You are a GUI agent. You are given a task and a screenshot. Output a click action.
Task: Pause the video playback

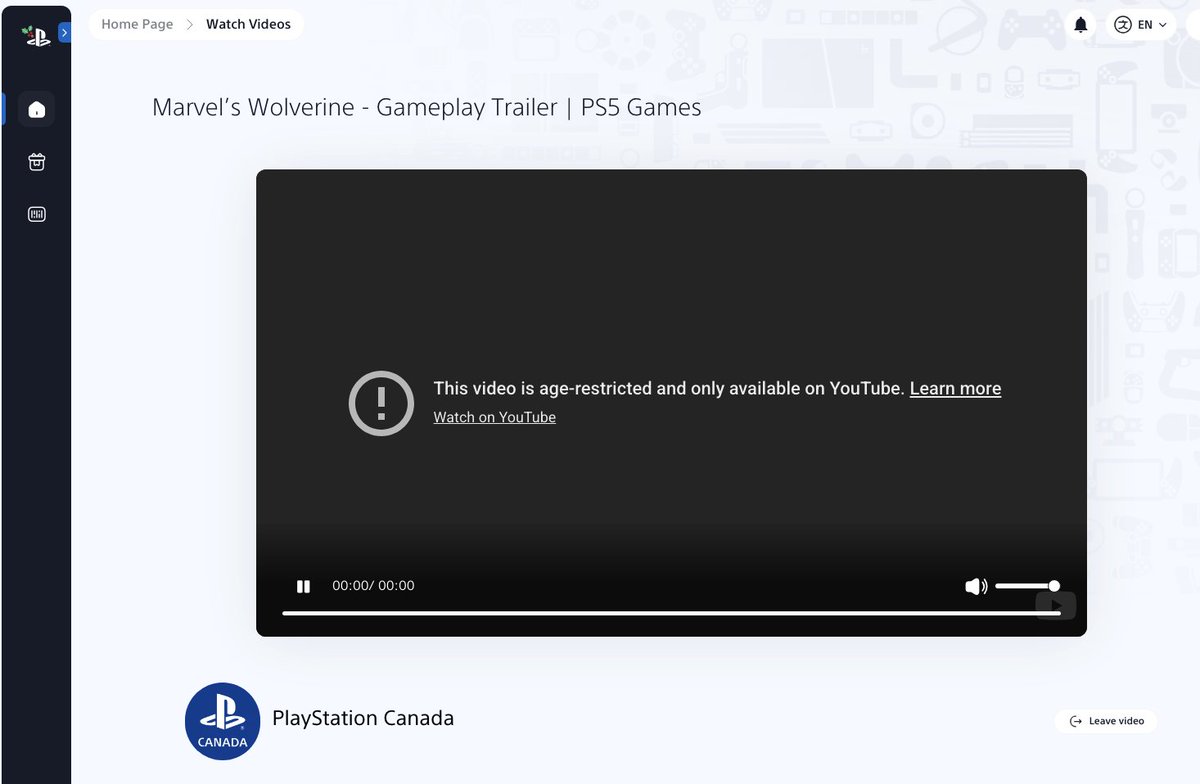(304, 587)
